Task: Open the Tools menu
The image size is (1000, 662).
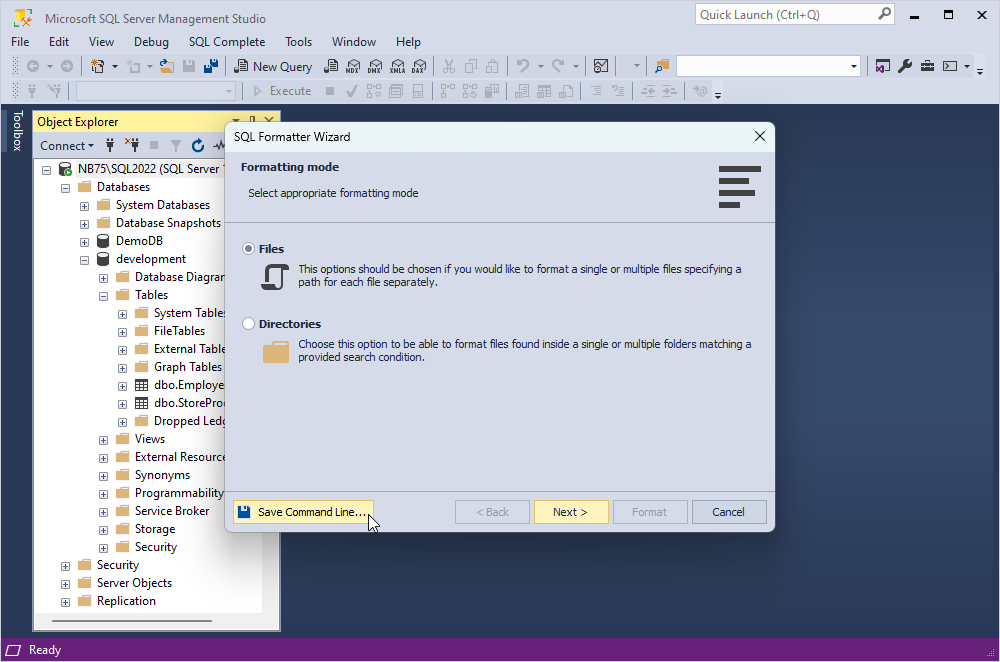Action: pyautogui.click(x=298, y=41)
